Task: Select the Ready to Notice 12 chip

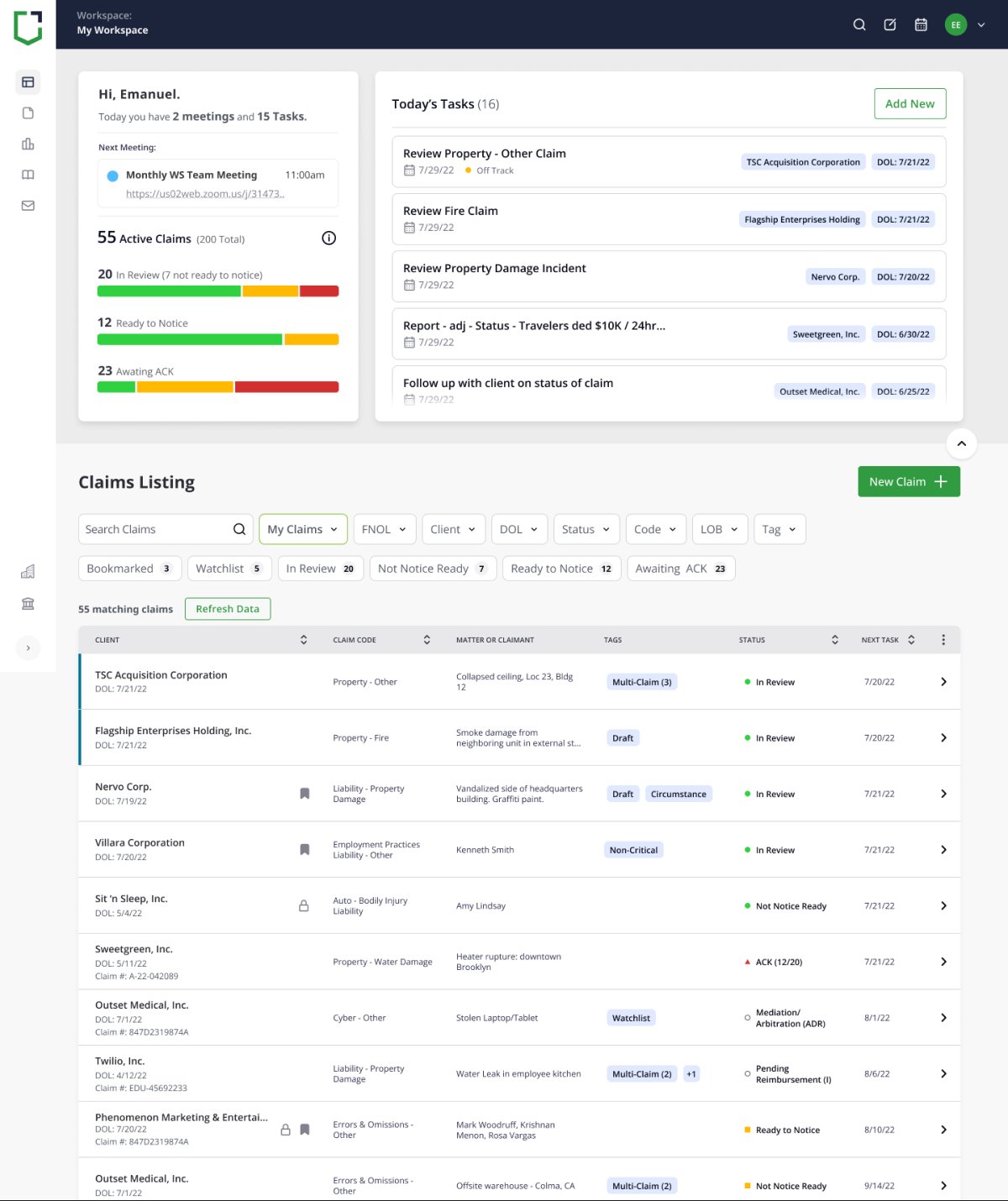Action: tap(562, 569)
